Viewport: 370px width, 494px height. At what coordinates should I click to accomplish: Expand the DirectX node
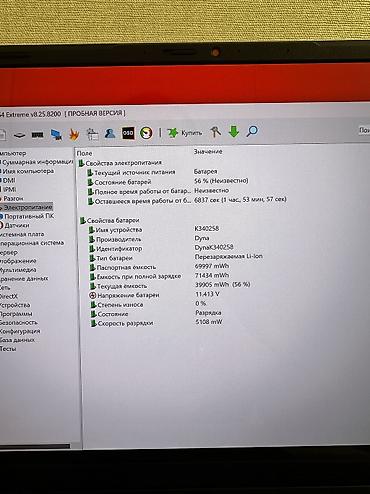coord(9,296)
